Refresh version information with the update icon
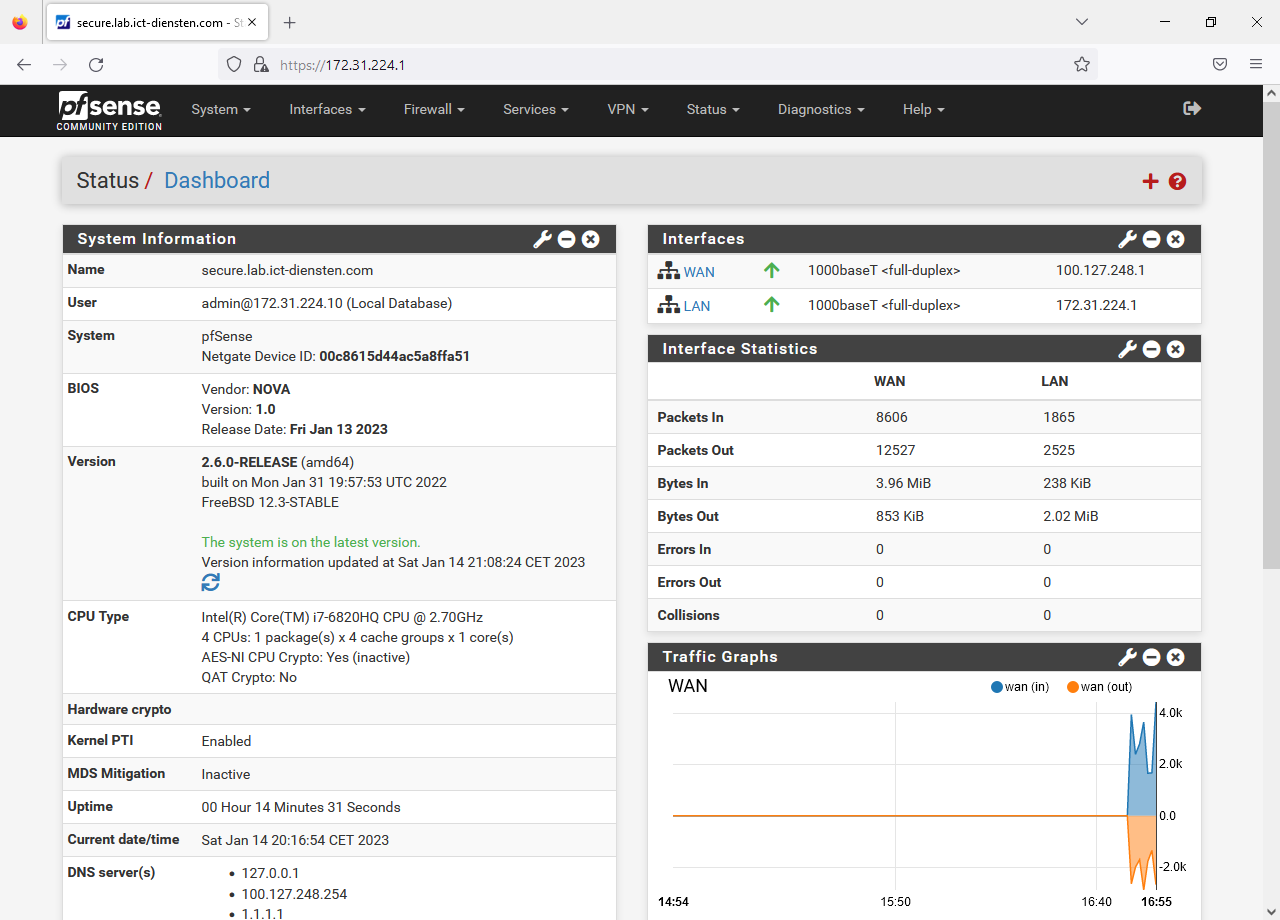Viewport: 1280px width, 920px height. coord(211,582)
